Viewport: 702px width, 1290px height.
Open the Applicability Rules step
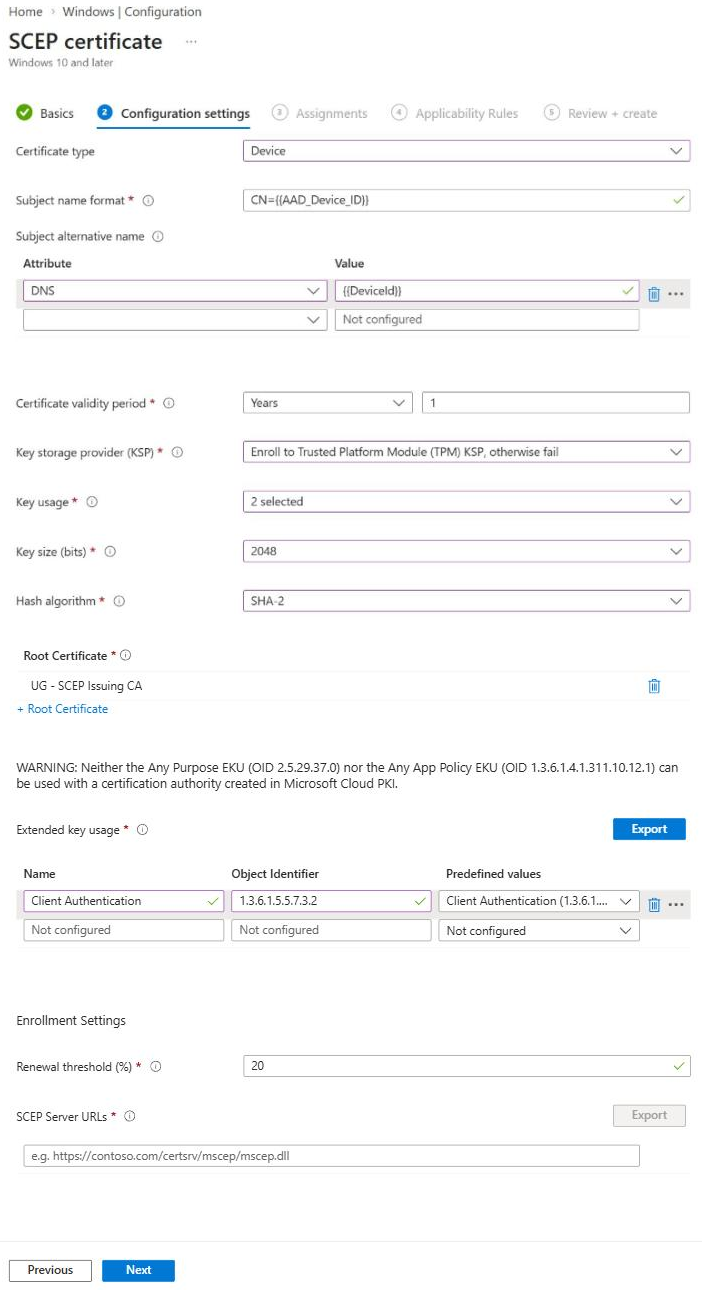click(455, 113)
